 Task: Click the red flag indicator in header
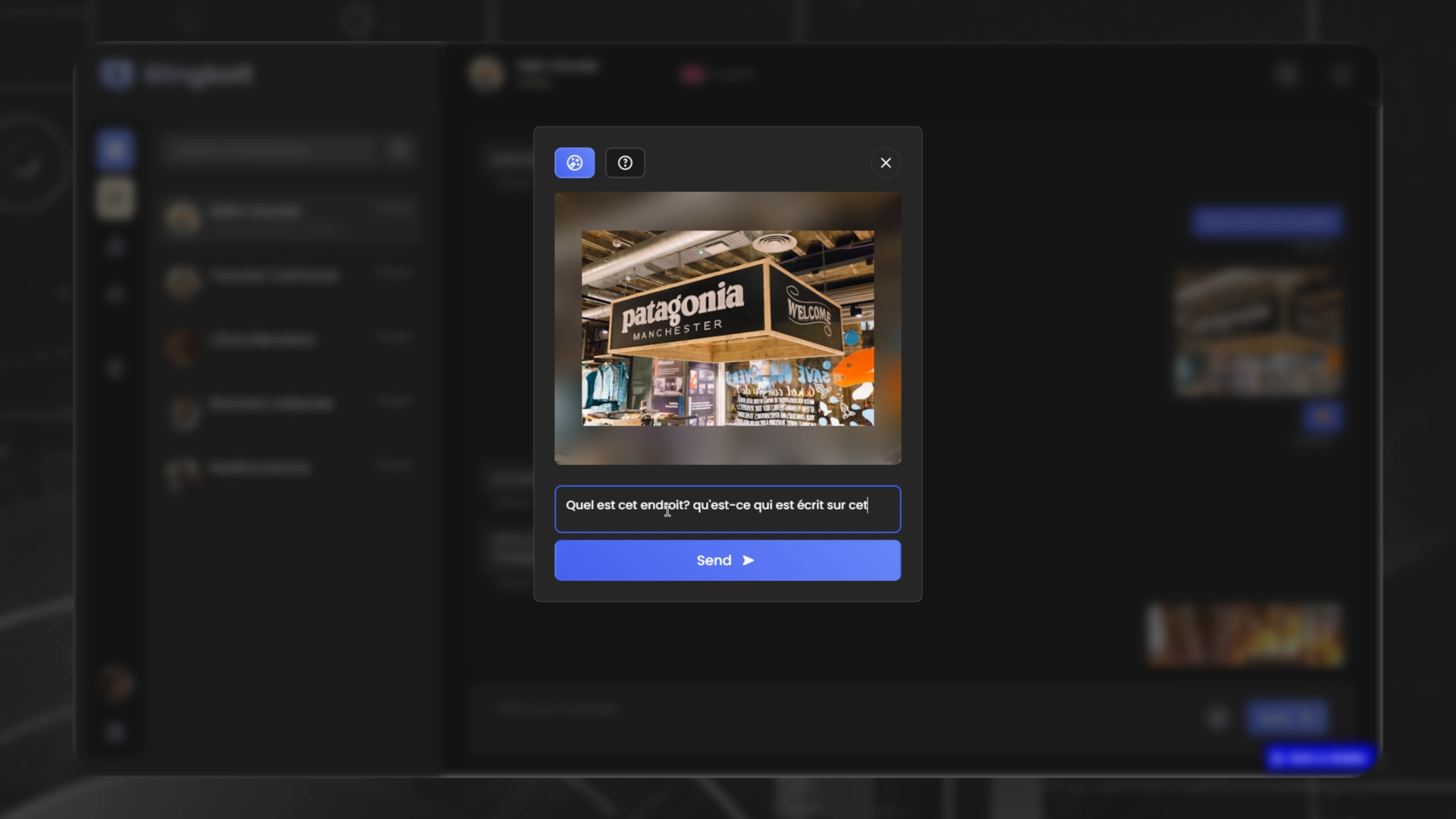[692, 74]
